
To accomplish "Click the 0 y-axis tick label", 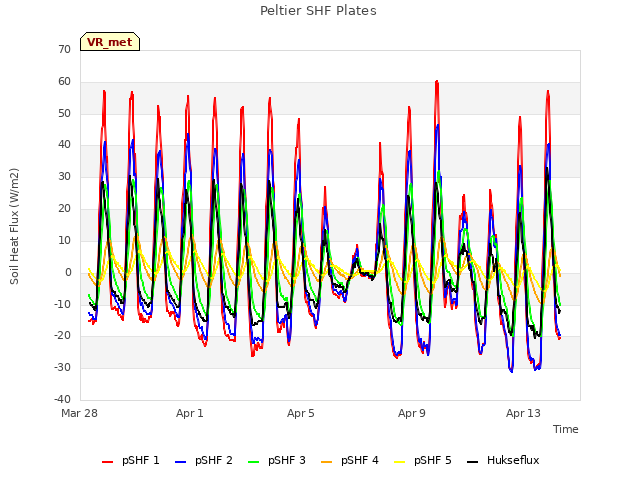I will (68, 272).
